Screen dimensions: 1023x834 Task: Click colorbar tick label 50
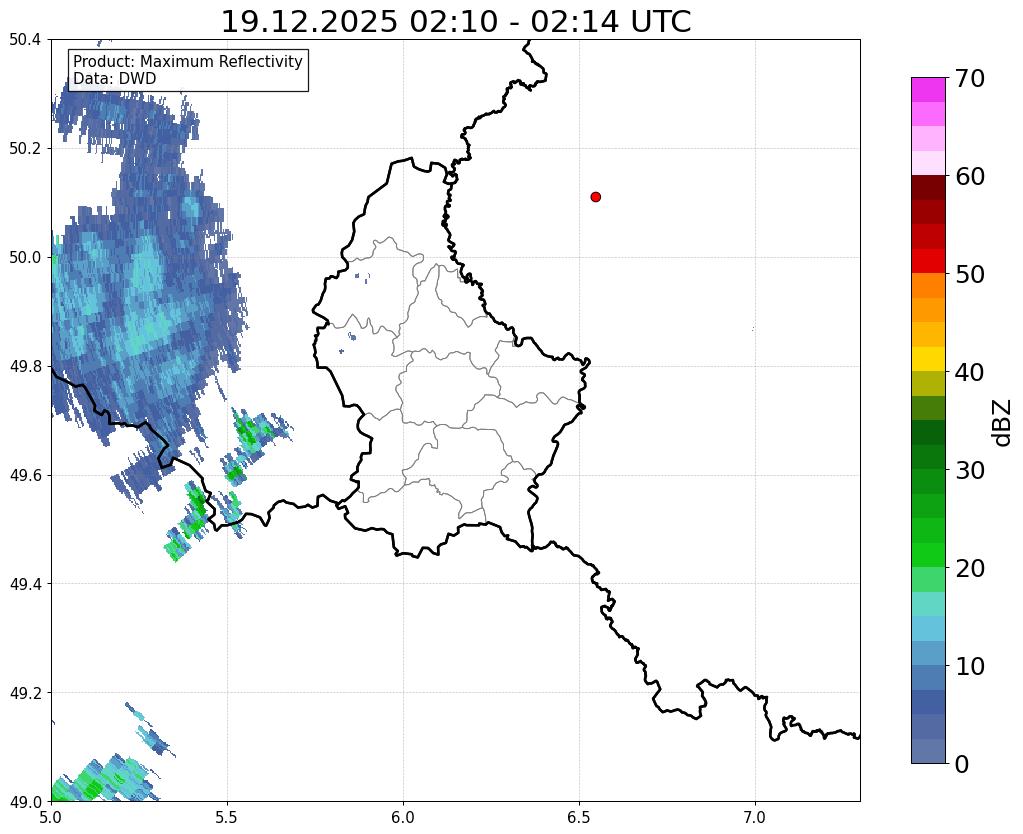(x=970, y=274)
